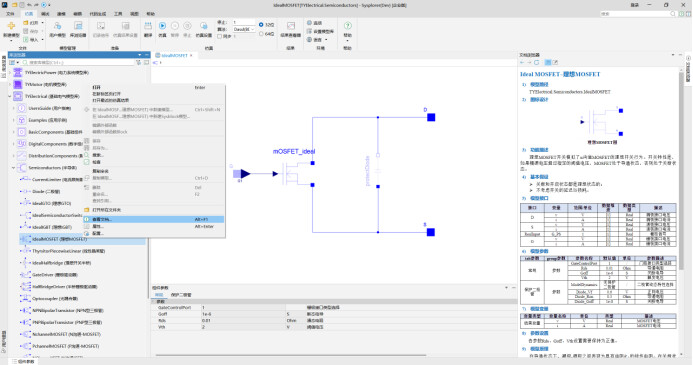Switch to the 保护二极管 parameter tab
Viewport: 693px width, 365px height.
(x=181, y=295)
